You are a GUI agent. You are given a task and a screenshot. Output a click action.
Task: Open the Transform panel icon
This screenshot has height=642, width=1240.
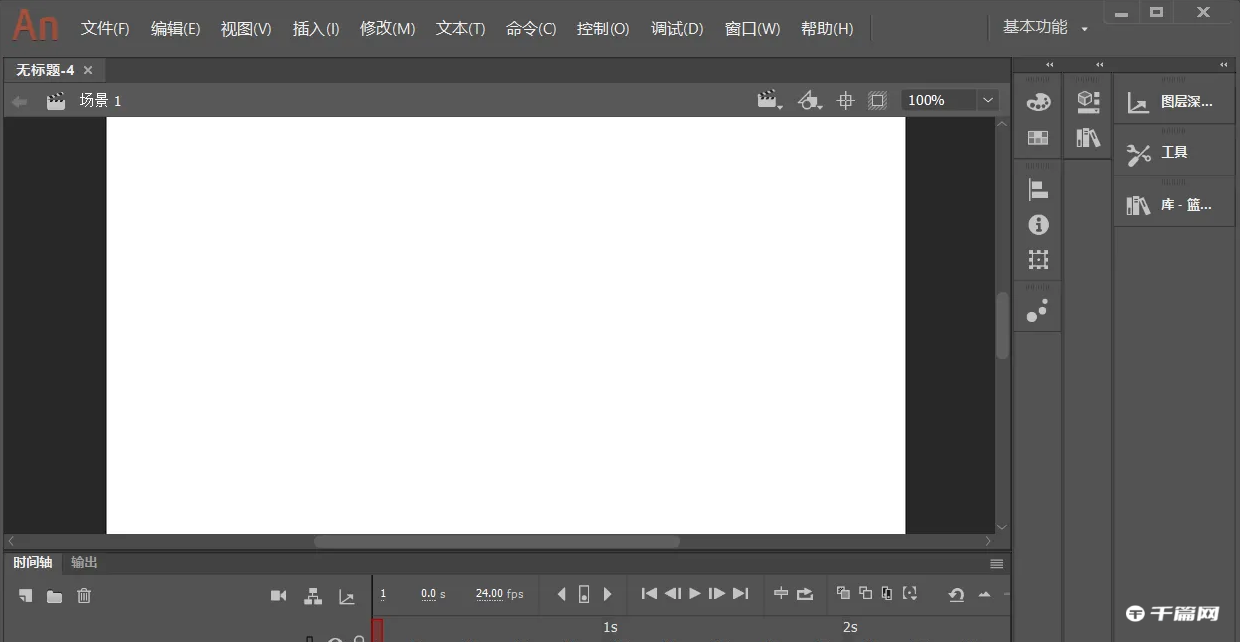[1038, 259]
